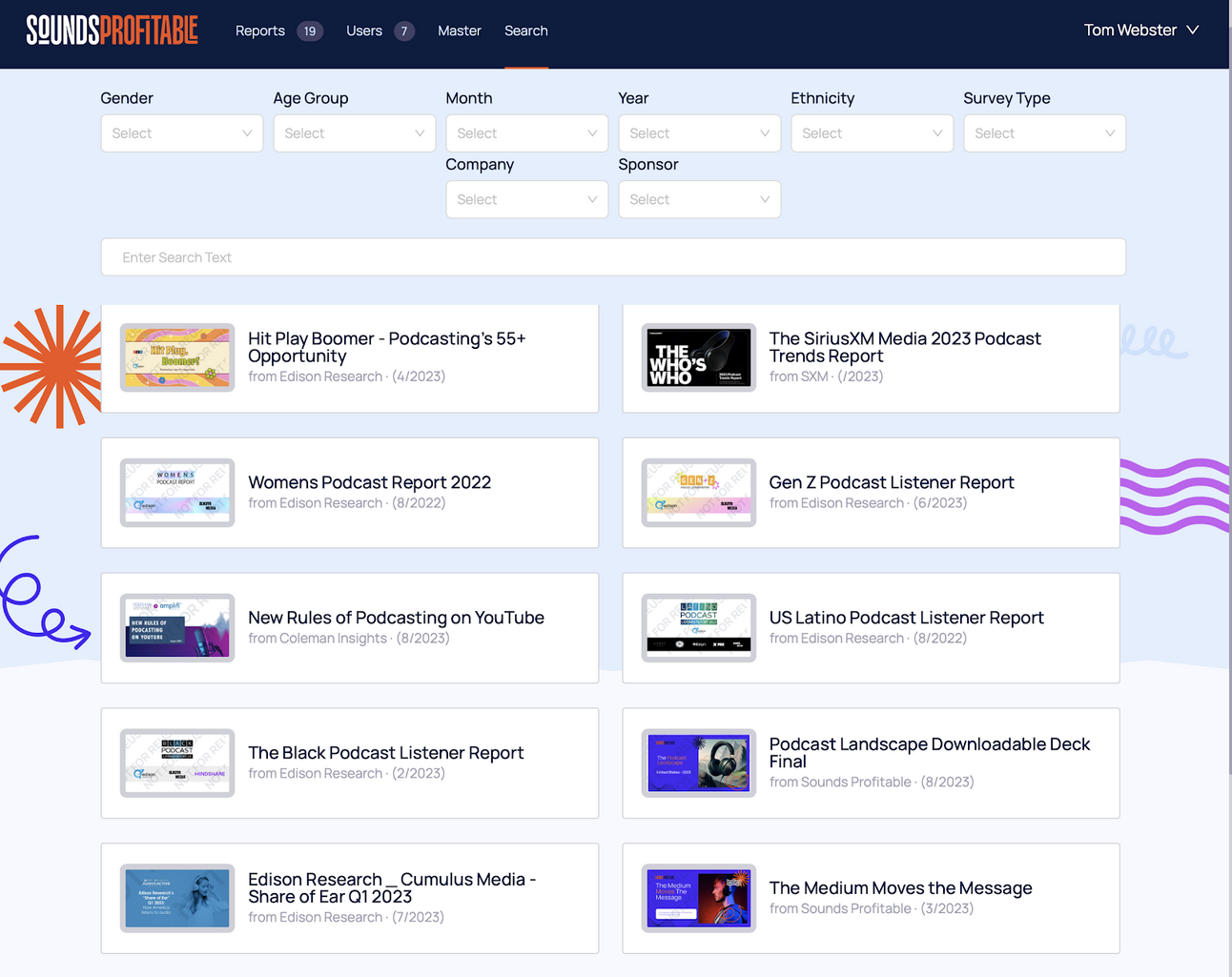Open the Podcast Landscape deck thumbnail
The image size is (1232, 977).
[x=699, y=763]
